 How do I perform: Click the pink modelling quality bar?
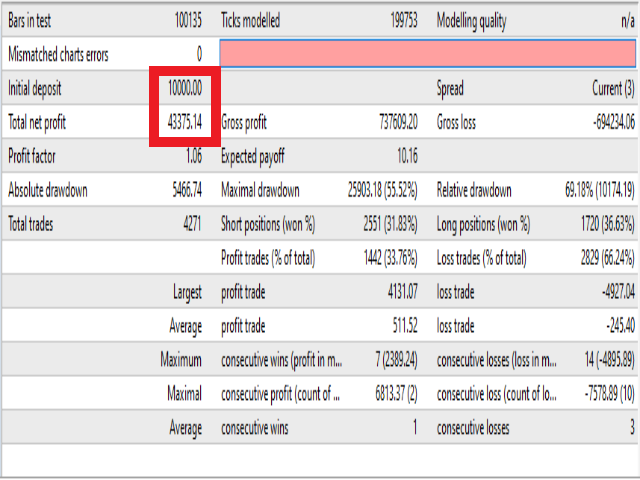[428, 53]
